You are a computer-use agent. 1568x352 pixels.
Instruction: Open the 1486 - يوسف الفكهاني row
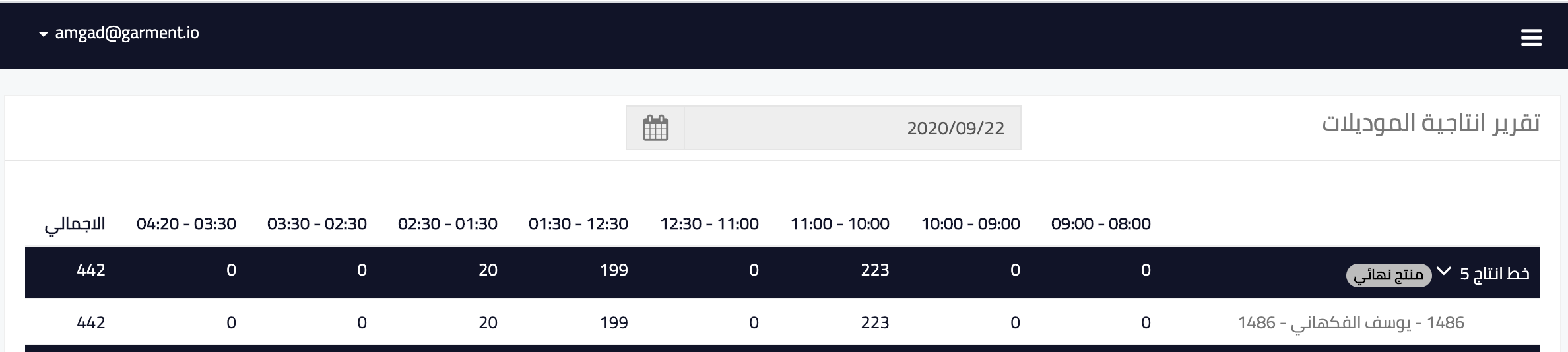tap(783, 322)
